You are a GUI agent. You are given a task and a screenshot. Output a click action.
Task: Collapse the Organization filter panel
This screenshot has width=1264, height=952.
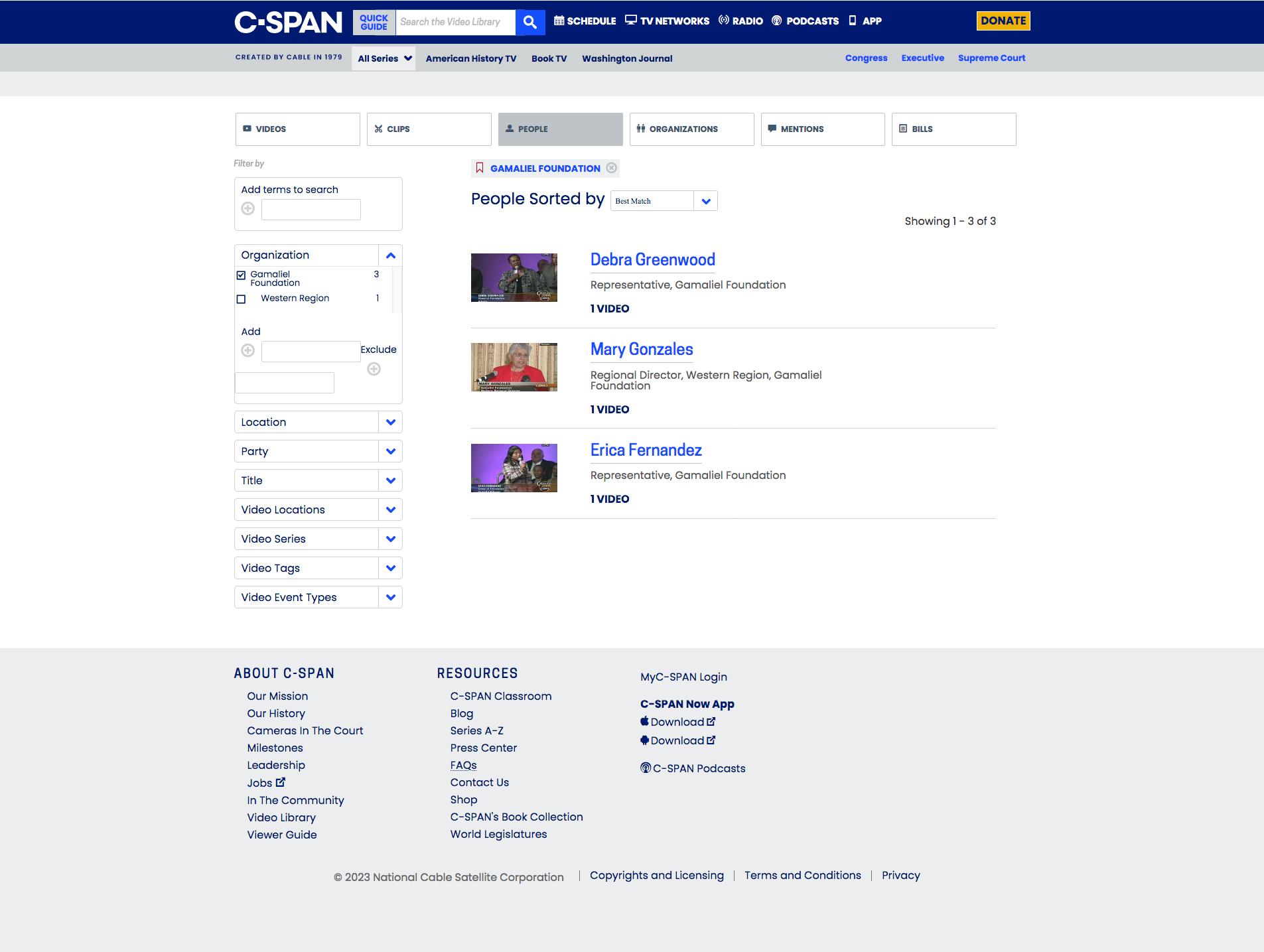pos(390,255)
